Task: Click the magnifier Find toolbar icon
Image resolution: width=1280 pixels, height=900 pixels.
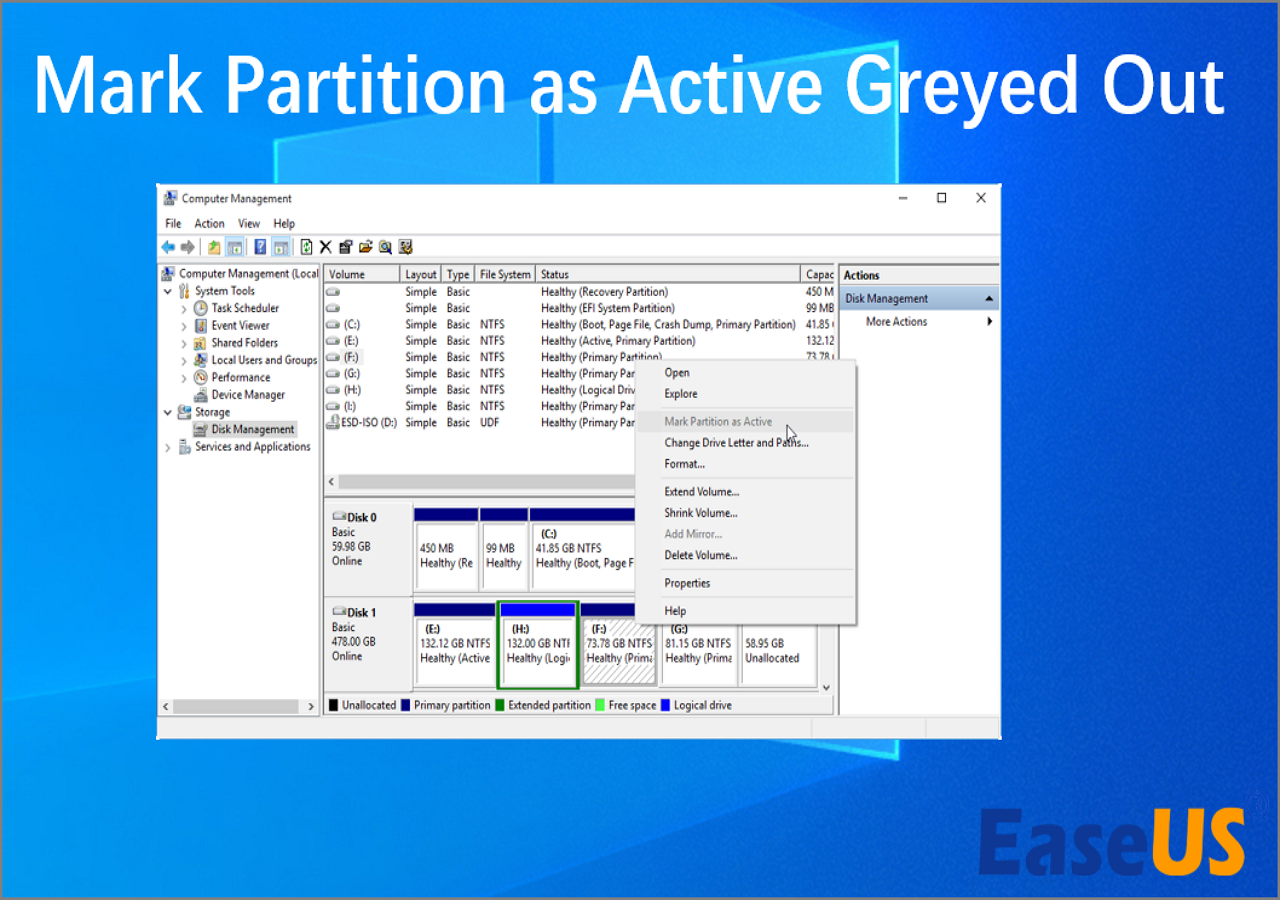Action: coord(385,247)
